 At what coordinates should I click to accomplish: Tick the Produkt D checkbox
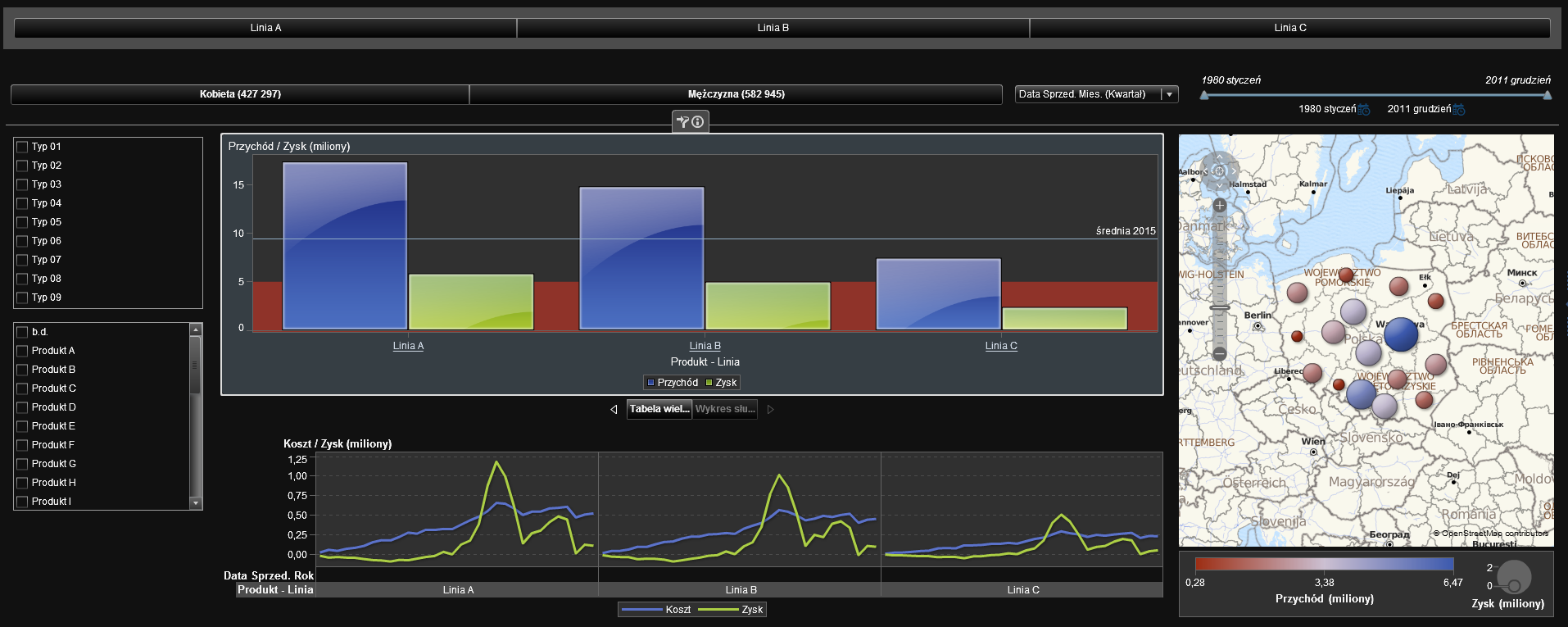coord(22,407)
